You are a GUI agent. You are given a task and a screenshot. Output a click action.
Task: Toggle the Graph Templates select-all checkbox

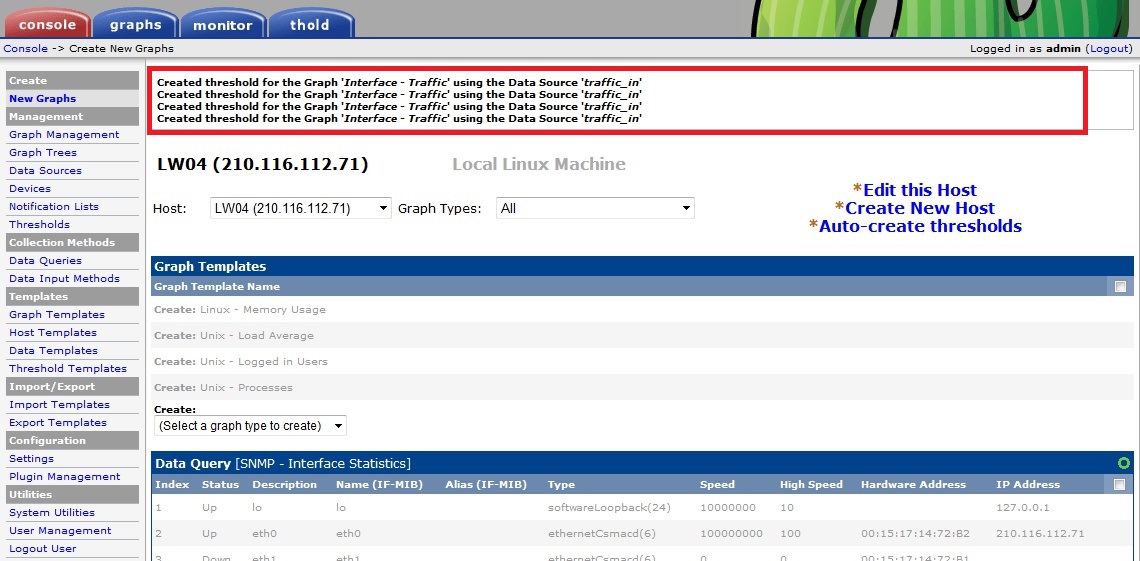click(1120, 286)
